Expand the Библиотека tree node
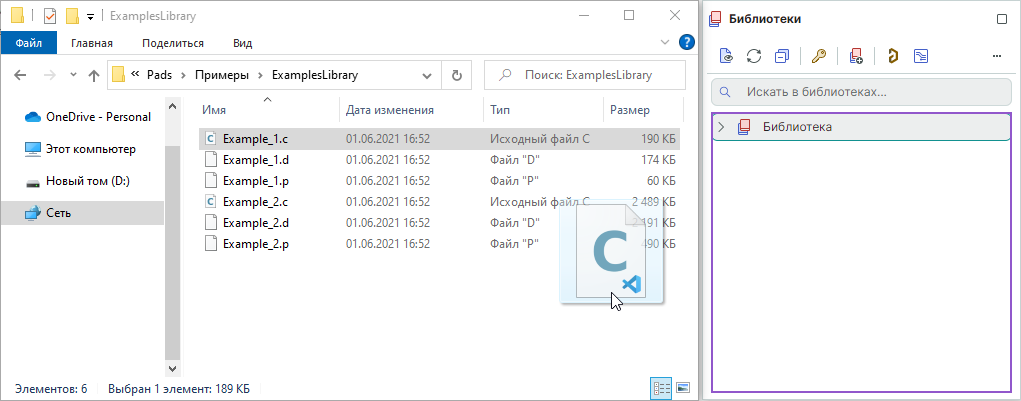1021x401 pixels. [x=722, y=127]
